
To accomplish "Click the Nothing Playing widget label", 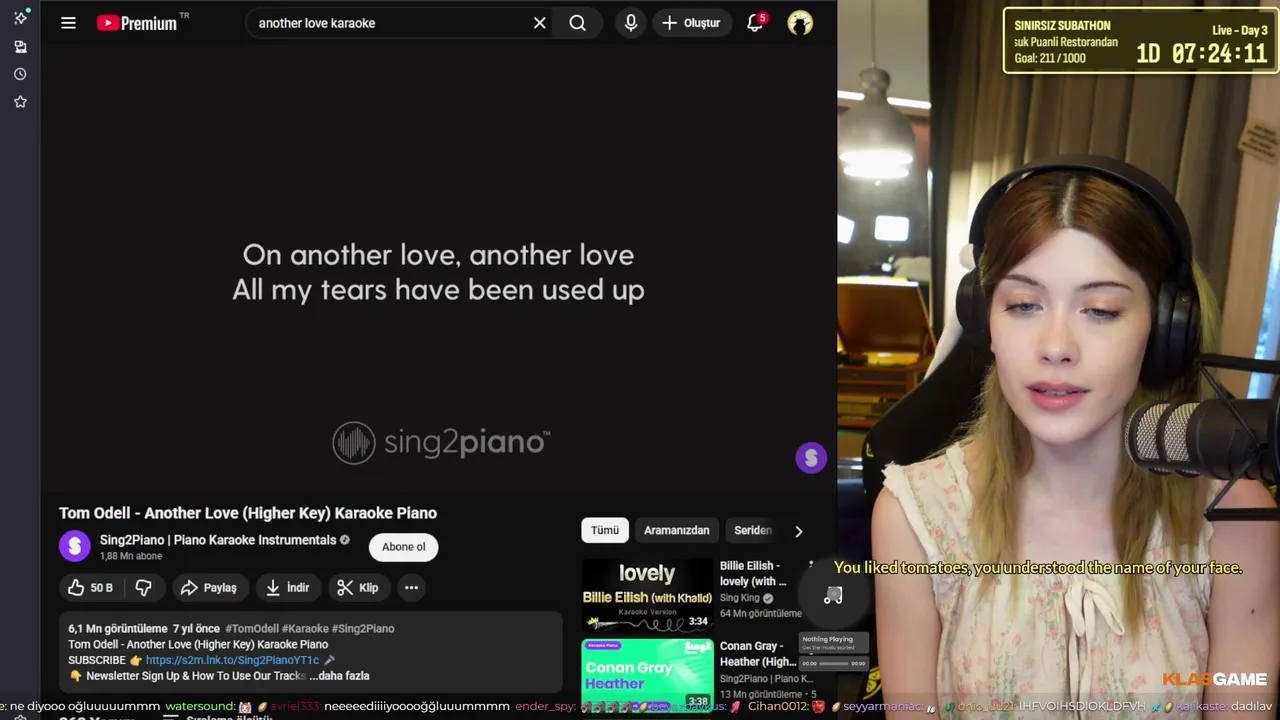I will coord(828,639).
